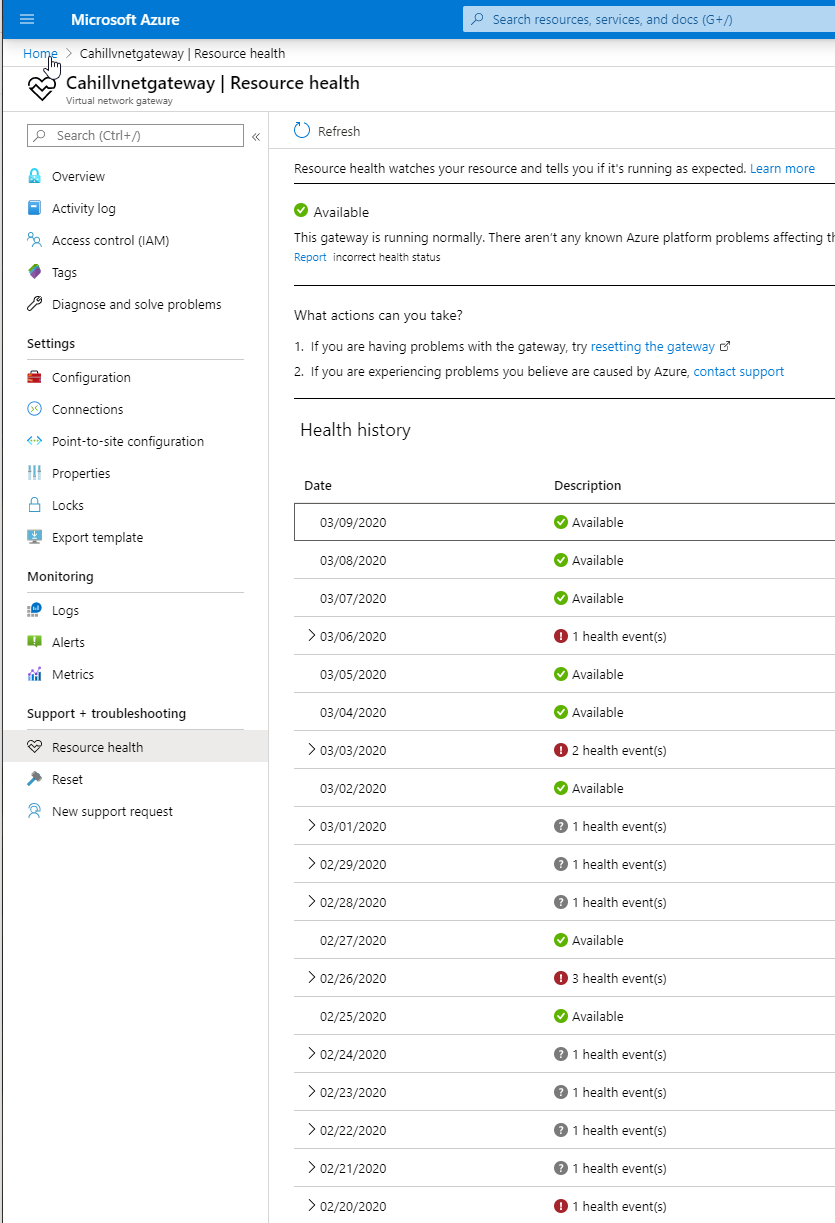Collapse the sidebar with the double chevron
The image size is (835, 1223).
[x=256, y=136]
